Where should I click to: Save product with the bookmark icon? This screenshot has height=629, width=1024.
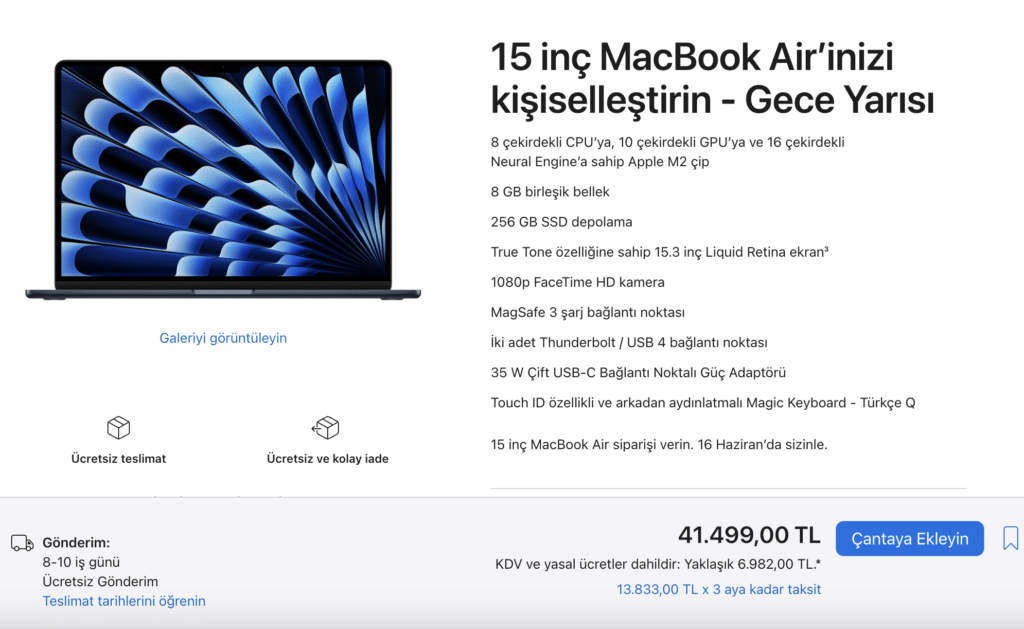(x=1010, y=538)
